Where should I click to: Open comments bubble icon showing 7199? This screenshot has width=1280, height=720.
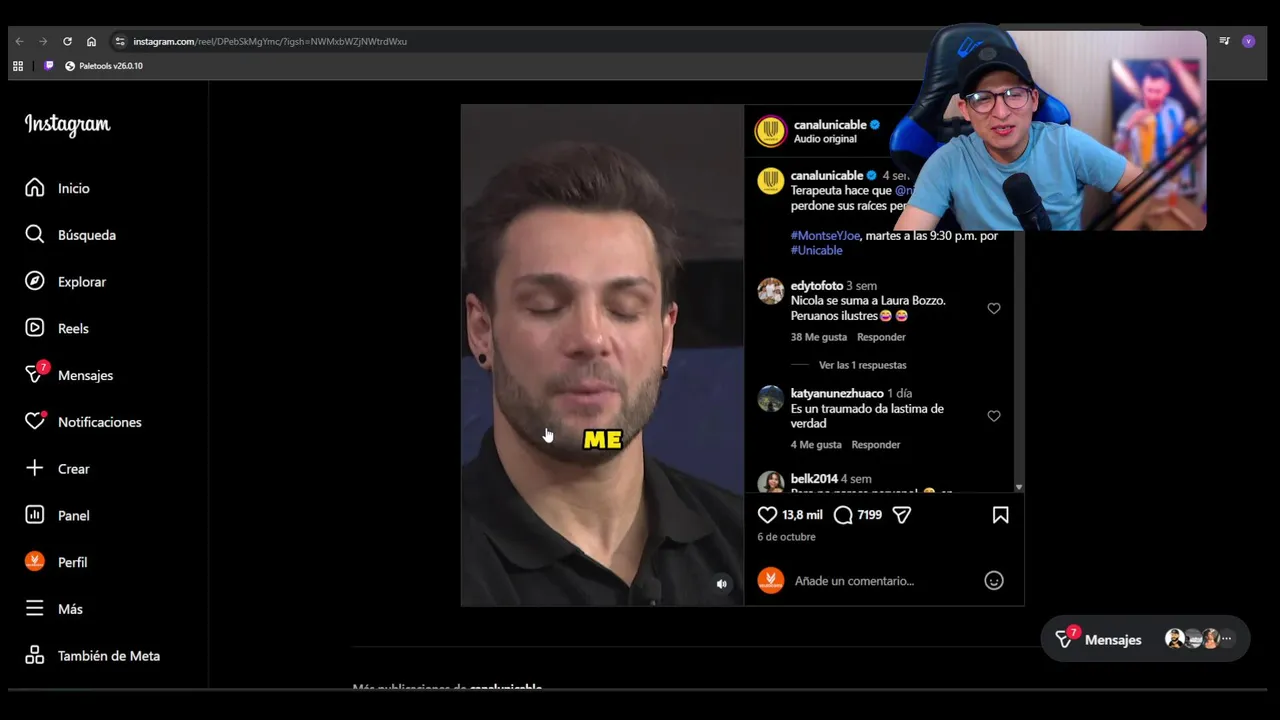pos(843,515)
